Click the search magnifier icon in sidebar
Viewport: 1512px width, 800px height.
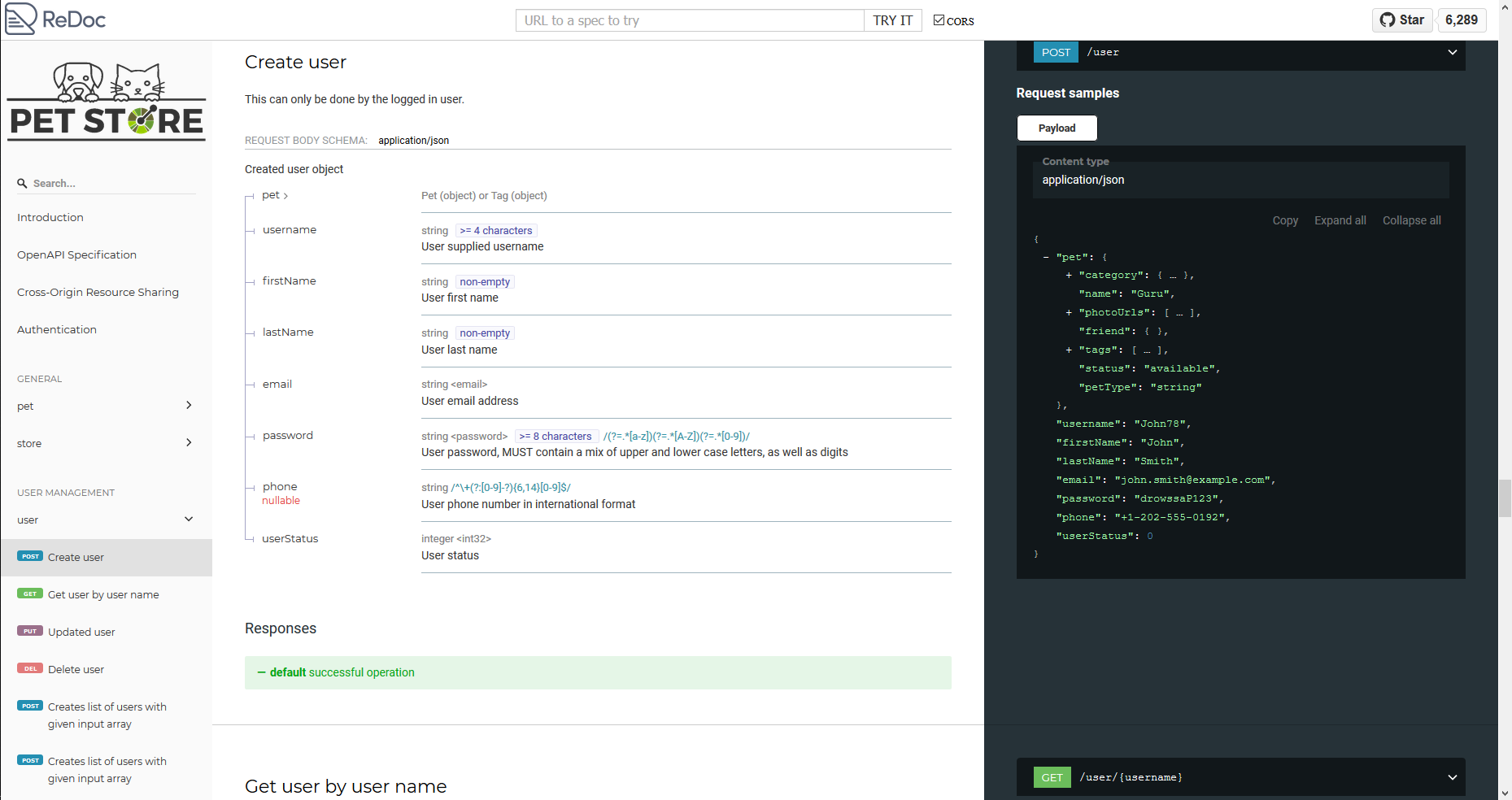pyautogui.click(x=22, y=184)
